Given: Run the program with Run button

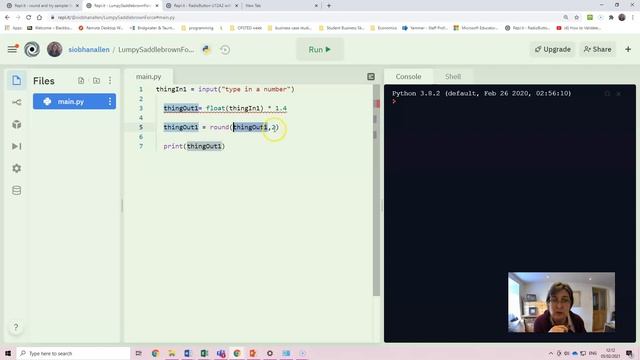Looking at the screenshot, I should tap(320, 49).
